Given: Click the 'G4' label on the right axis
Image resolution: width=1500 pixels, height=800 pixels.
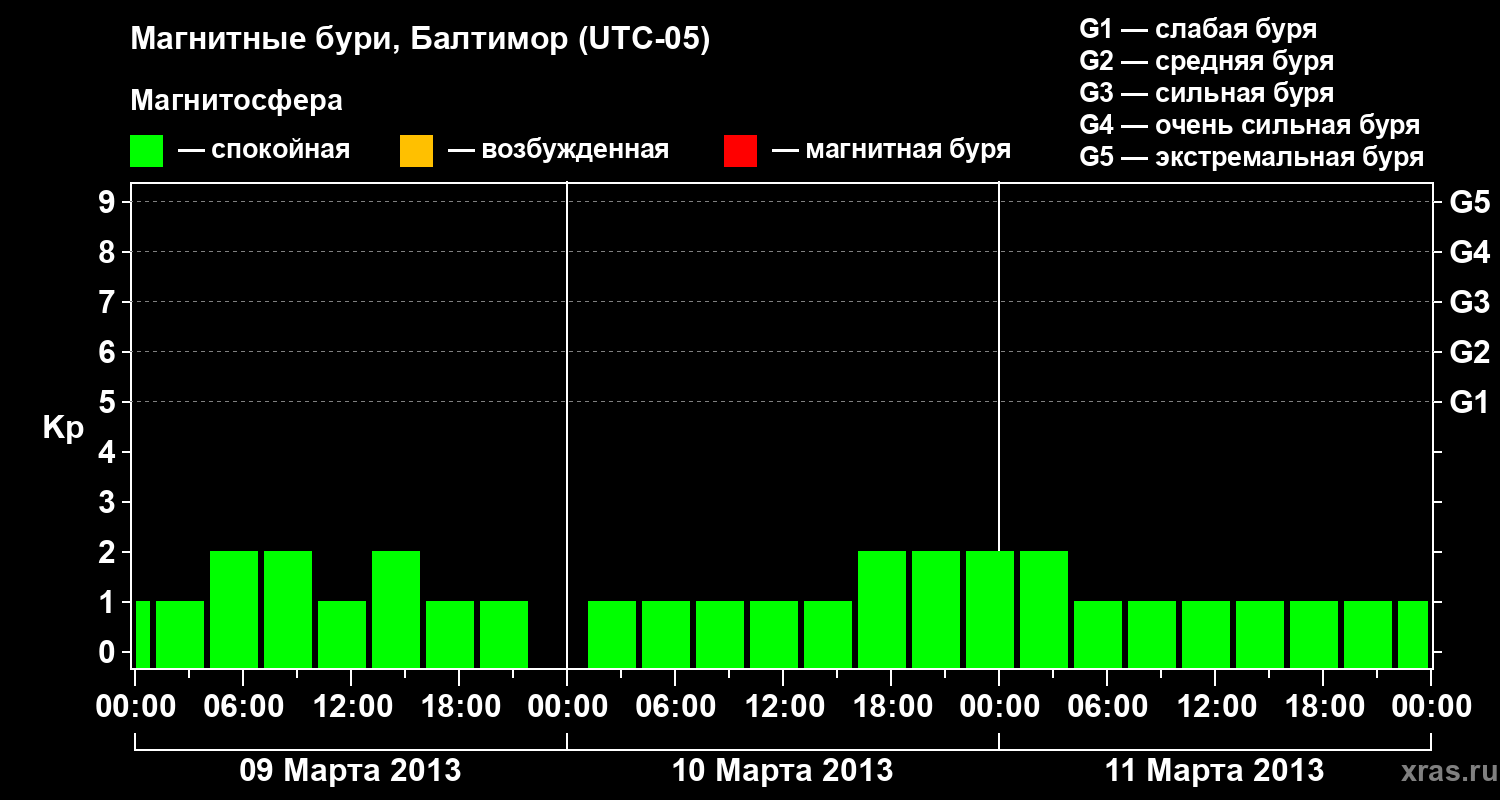Looking at the screenshot, I should point(1470,252).
